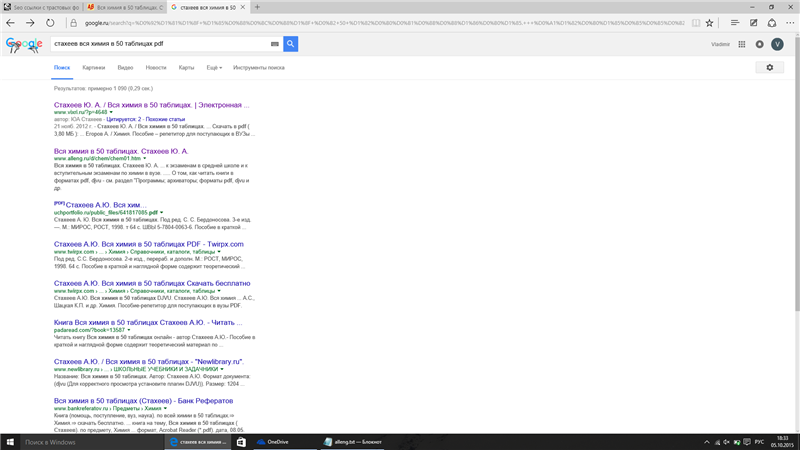Select the Поиск search tab
The width and height of the screenshot is (800, 450).
(x=62, y=67)
